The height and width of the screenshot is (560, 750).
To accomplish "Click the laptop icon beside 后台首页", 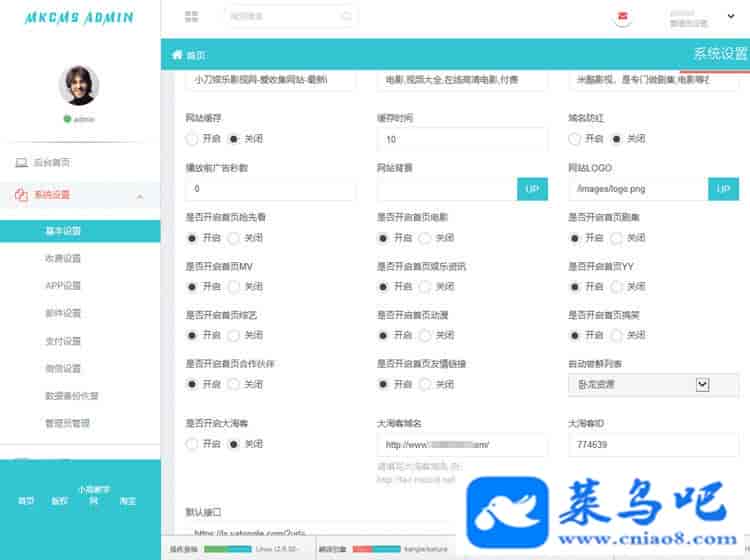I will pyautogui.click(x=21, y=163).
